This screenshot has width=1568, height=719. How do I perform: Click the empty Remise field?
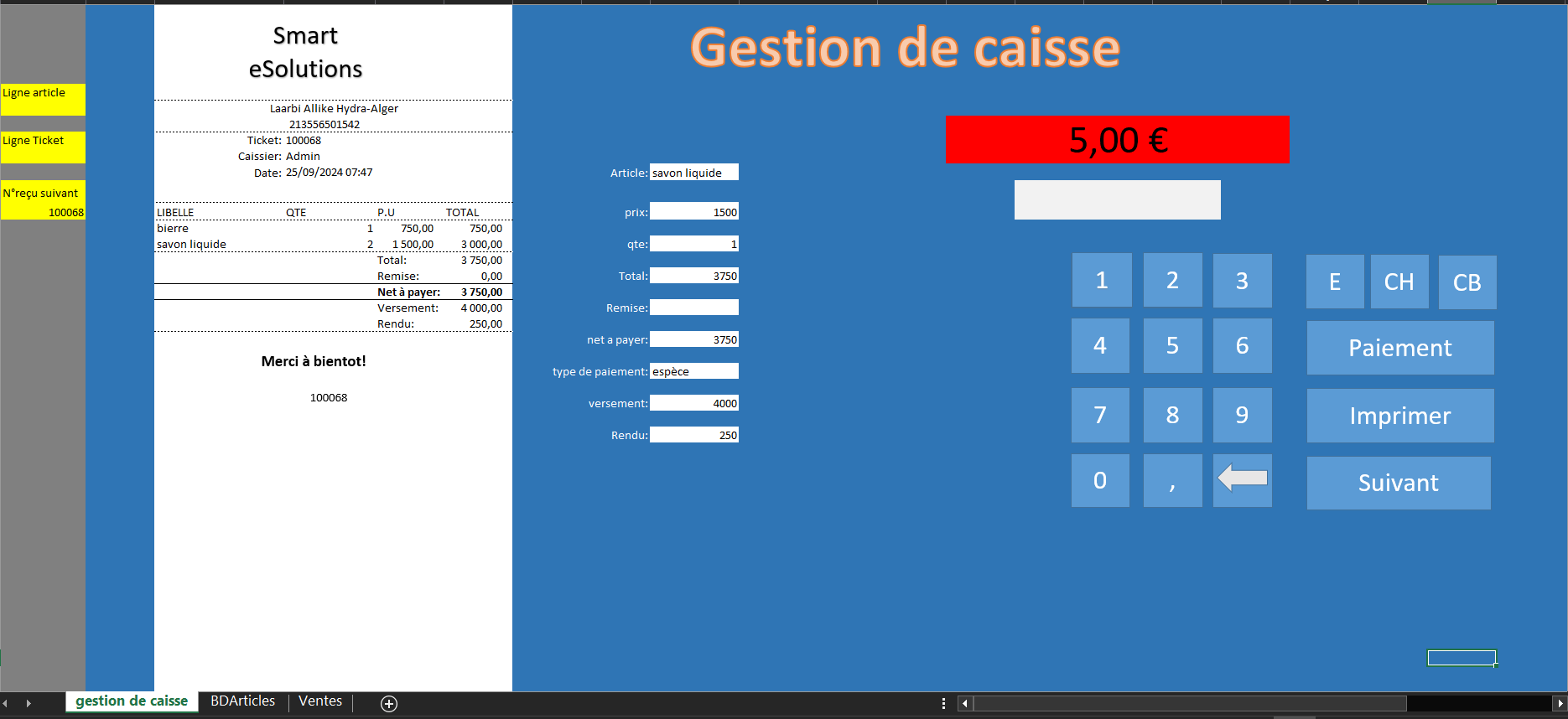pyautogui.click(x=694, y=308)
